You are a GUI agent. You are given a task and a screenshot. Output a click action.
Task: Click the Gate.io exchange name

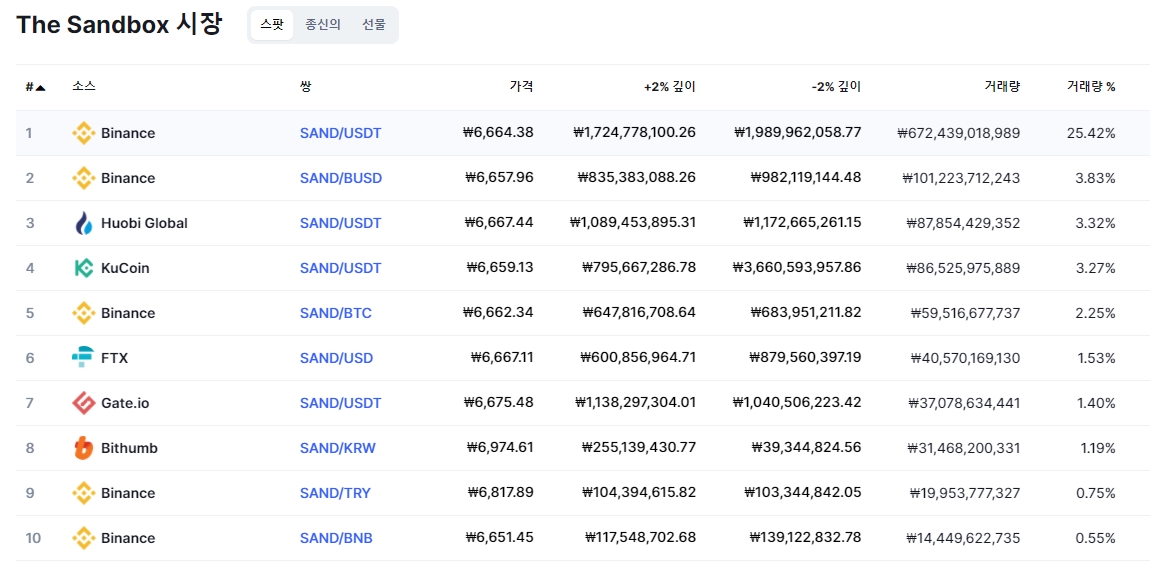point(124,403)
